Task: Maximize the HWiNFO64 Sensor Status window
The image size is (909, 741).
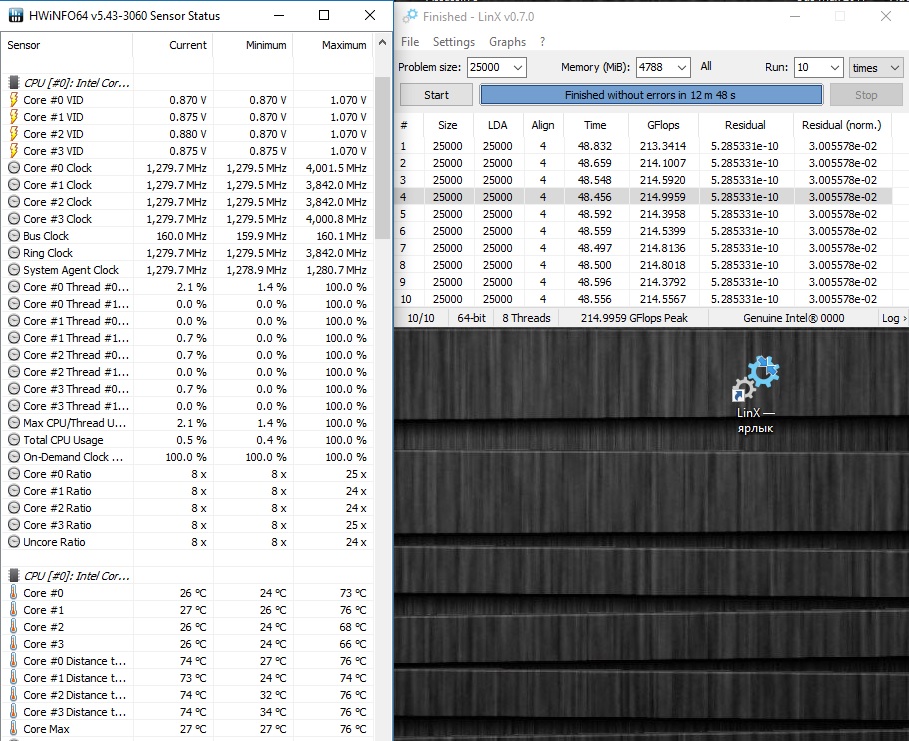Action: click(x=324, y=16)
